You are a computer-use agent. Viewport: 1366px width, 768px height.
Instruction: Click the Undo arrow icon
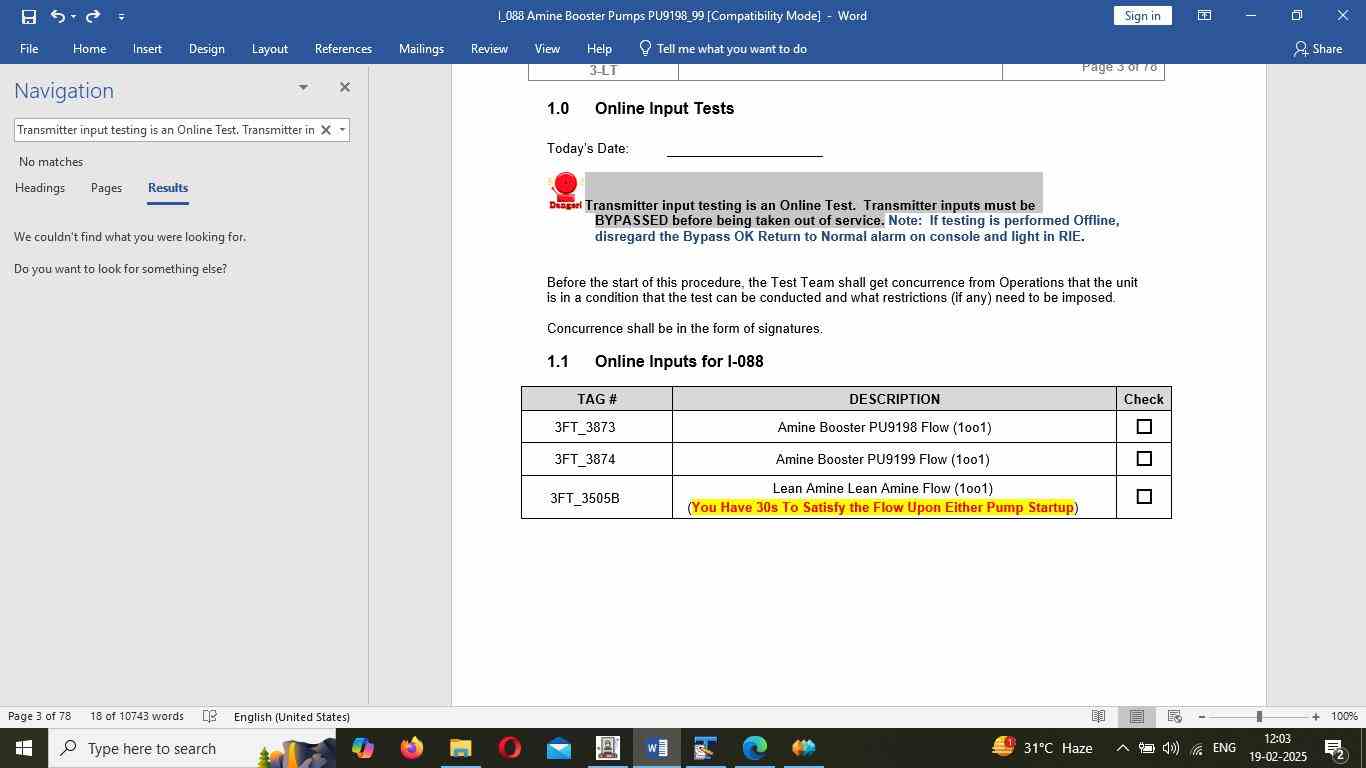click(x=58, y=16)
